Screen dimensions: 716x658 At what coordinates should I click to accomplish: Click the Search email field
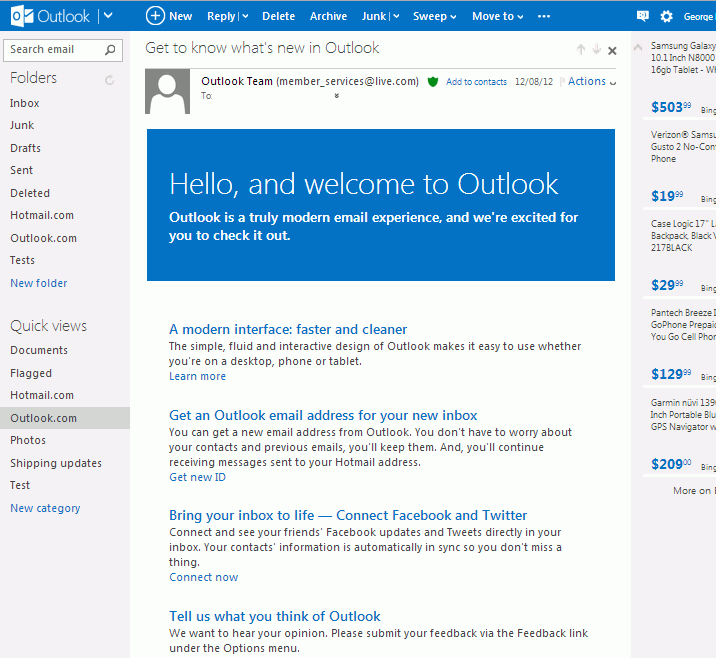pos(52,49)
